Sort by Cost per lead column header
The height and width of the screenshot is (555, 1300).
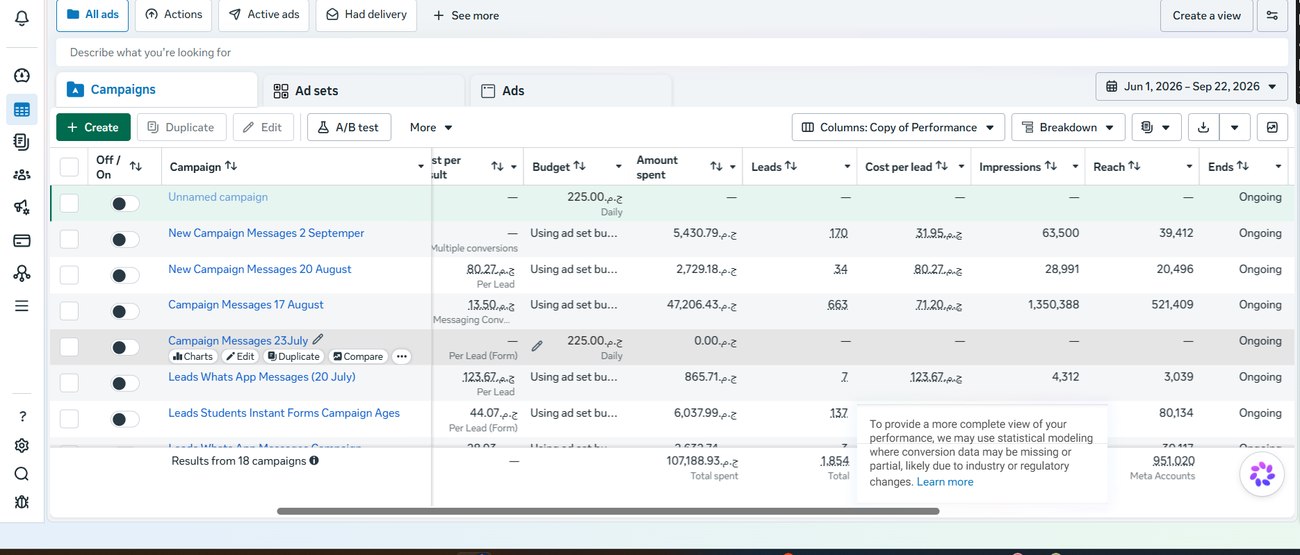coord(906,167)
